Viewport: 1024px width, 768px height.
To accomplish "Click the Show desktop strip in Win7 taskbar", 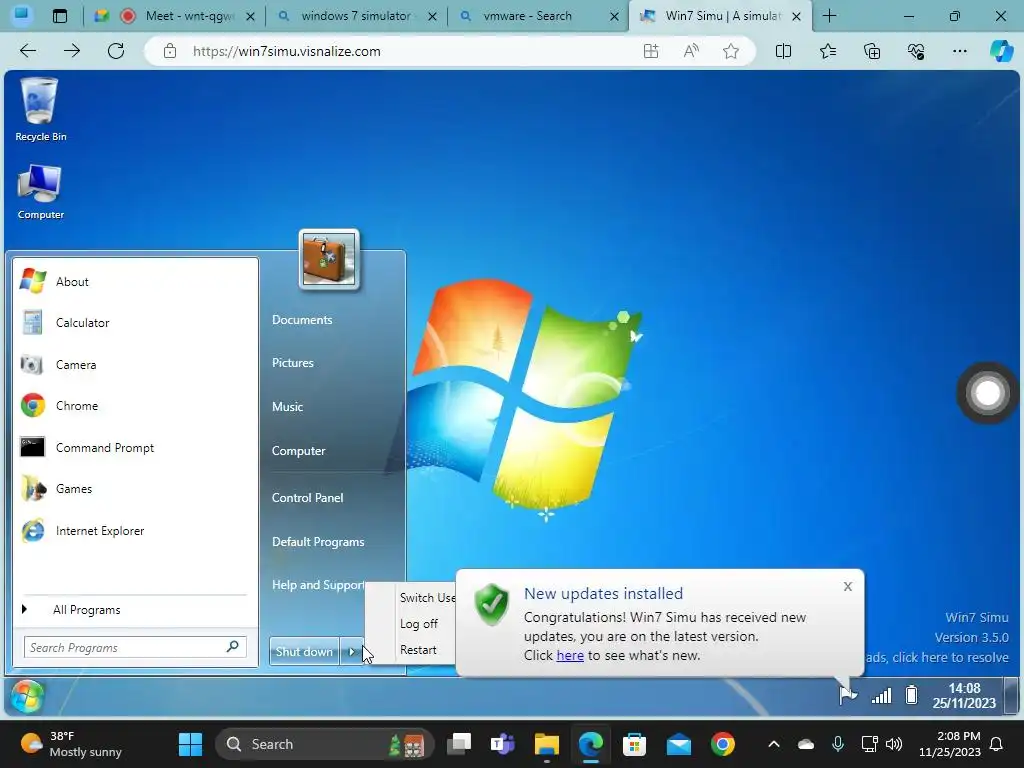I will (x=1011, y=696).
